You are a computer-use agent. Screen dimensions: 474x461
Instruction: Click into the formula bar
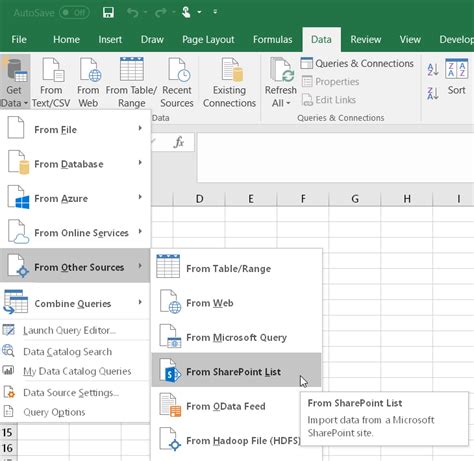(x=335, y=157)
